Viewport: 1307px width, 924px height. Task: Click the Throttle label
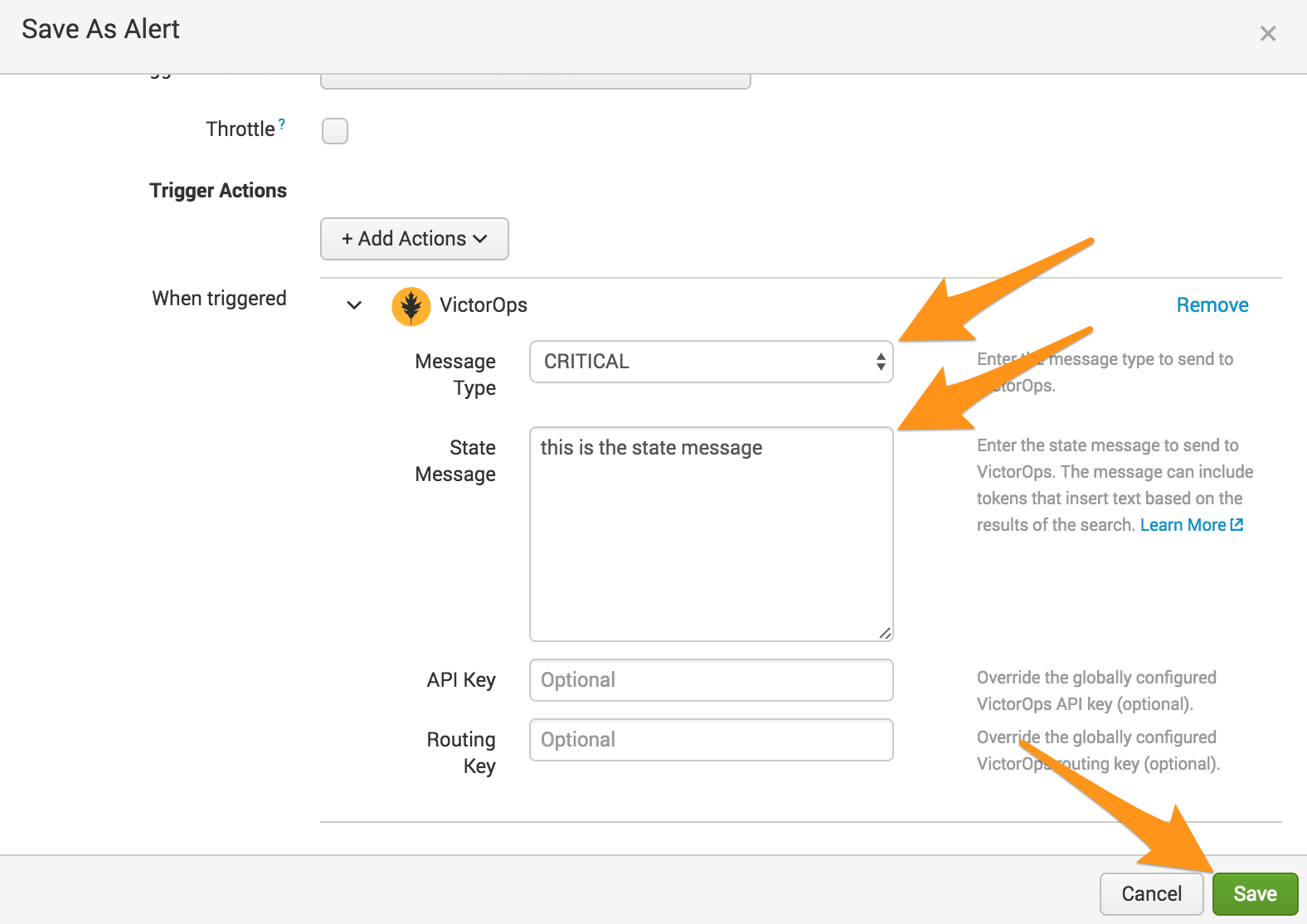pos(241,129)
